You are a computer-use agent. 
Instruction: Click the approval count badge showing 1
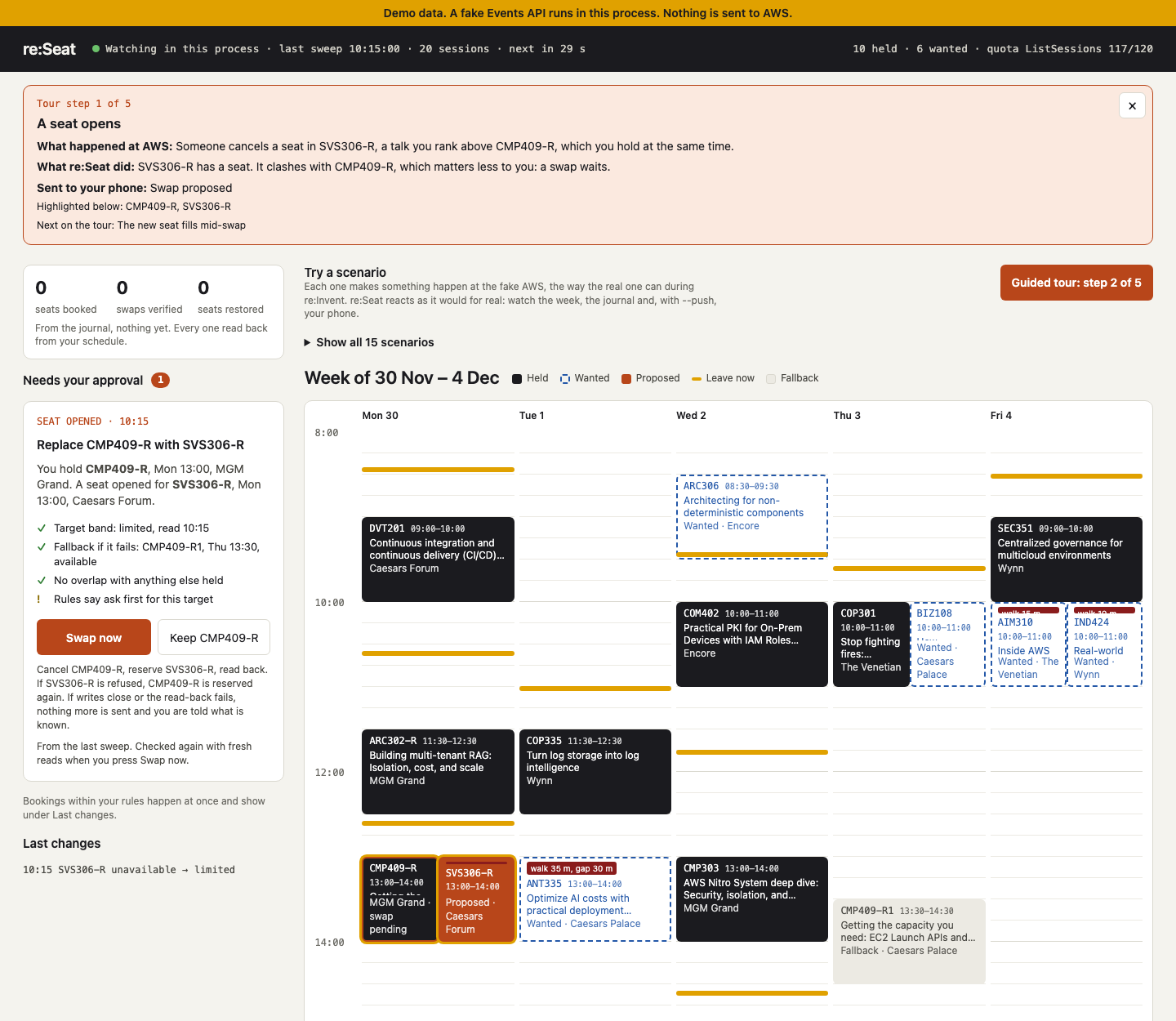click(161, 380)
